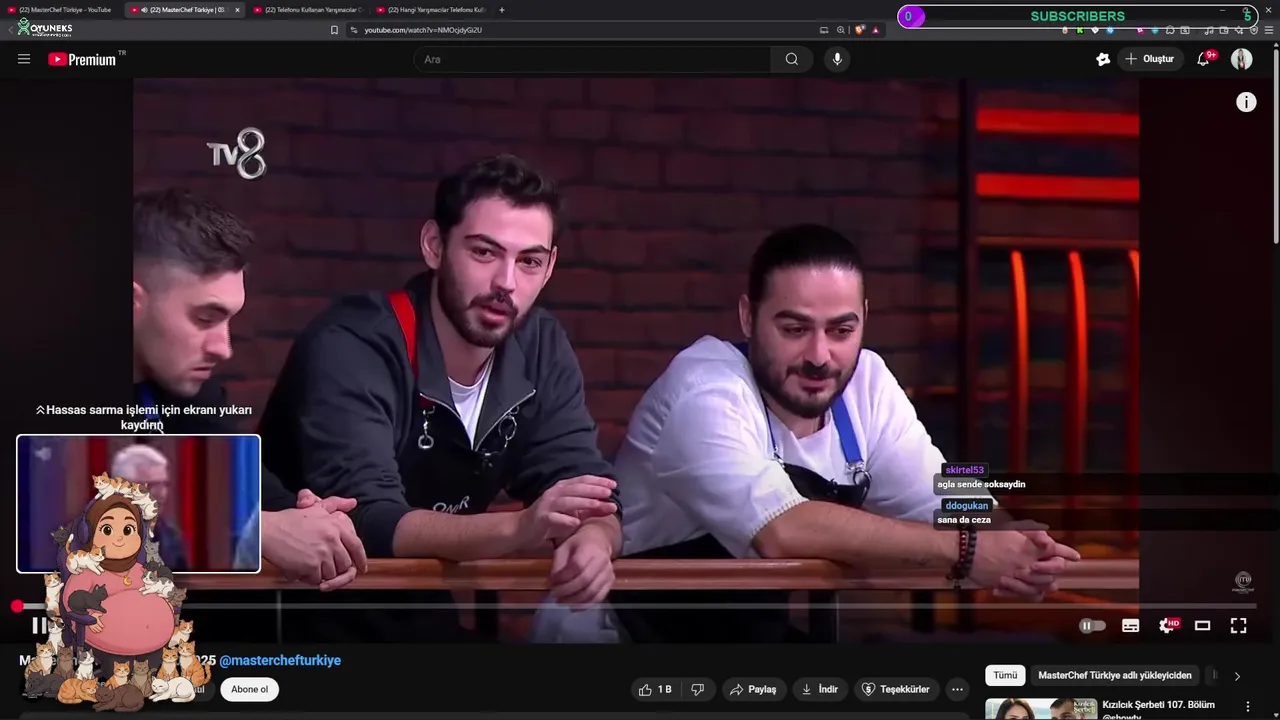Image resolution: width=1280 pixels, height=720 pixels.
Task: Show next chips with right arrow
Action: pos(1237,676)
